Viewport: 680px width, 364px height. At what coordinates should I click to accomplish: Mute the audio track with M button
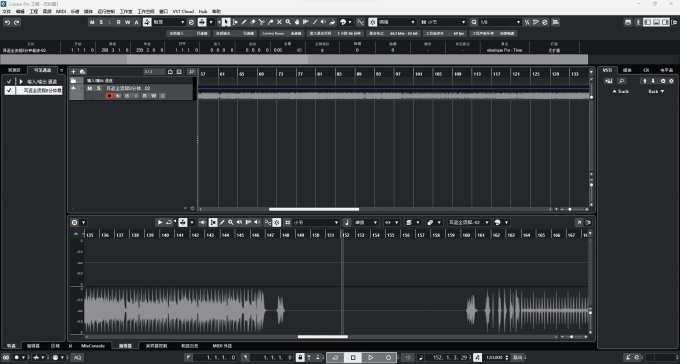90,89
